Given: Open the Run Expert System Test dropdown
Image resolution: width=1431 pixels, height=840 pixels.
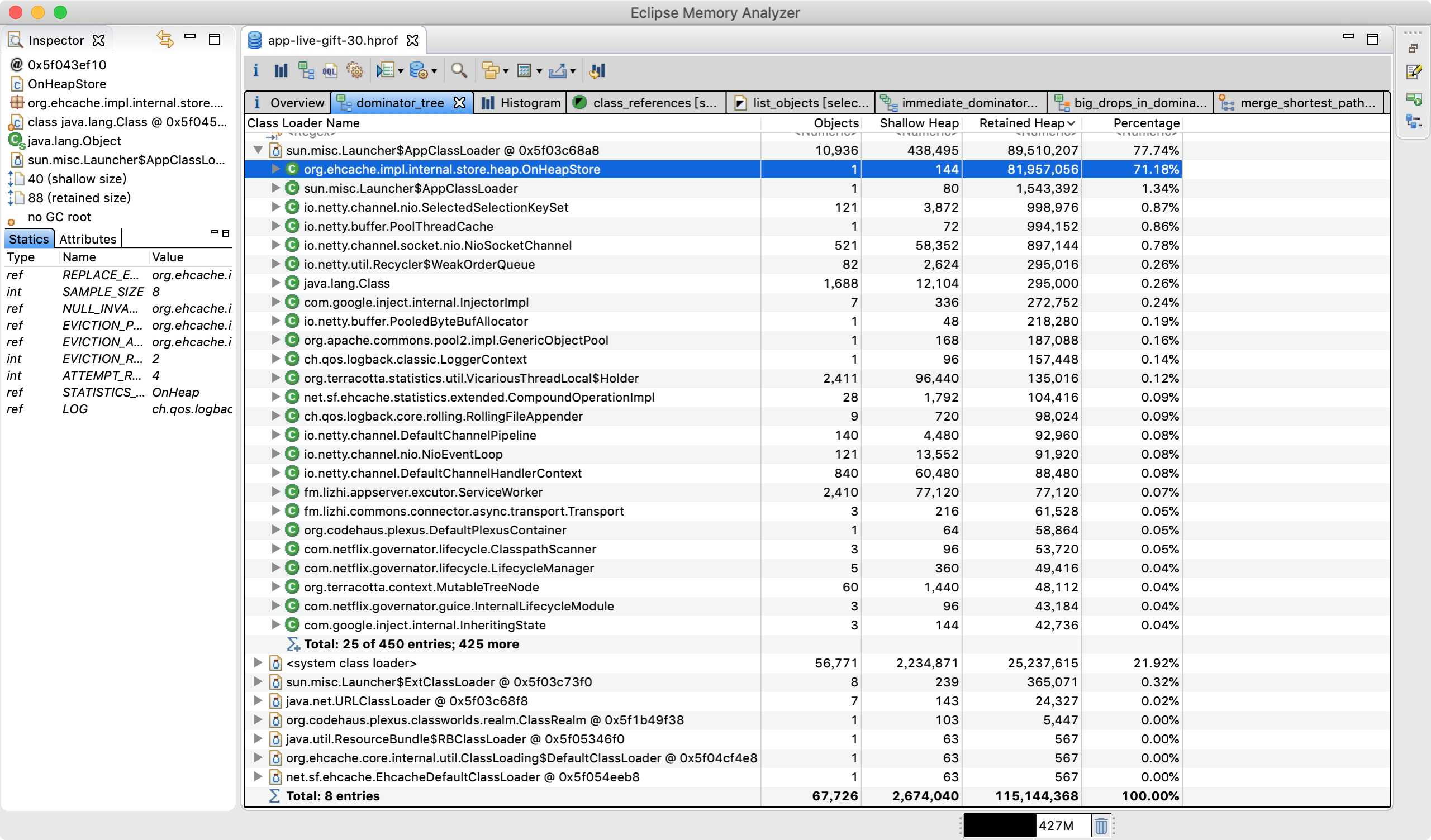Looking at the screenshot, I should 401,71.
